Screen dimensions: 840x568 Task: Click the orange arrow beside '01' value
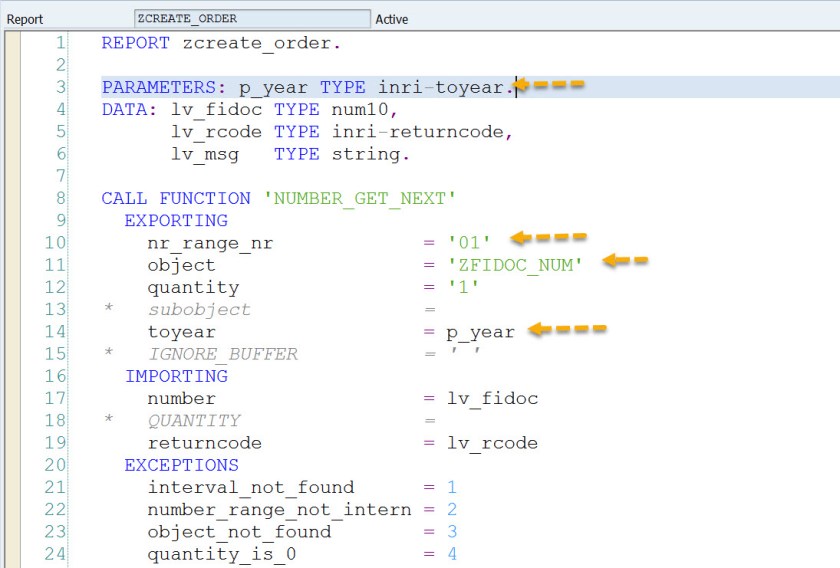tap(549, 238)
